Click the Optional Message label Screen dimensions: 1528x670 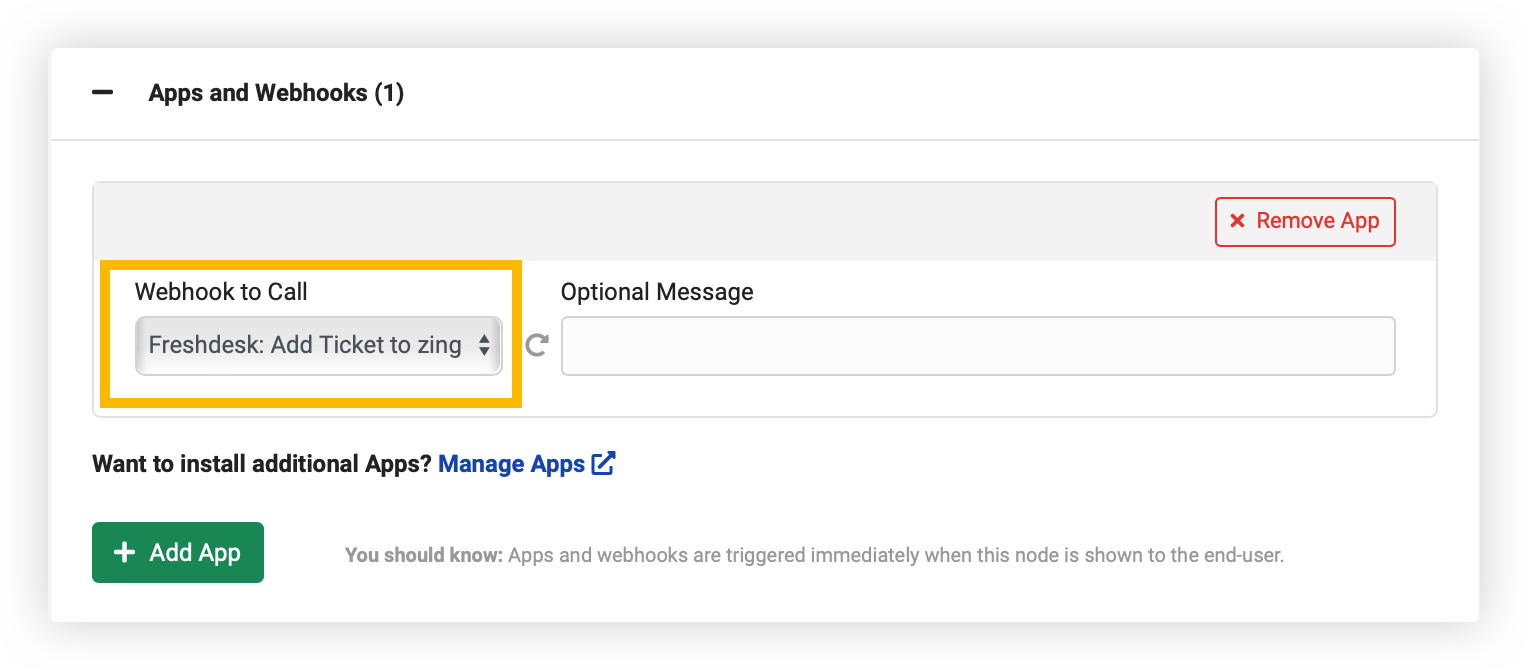pos(657,292)
